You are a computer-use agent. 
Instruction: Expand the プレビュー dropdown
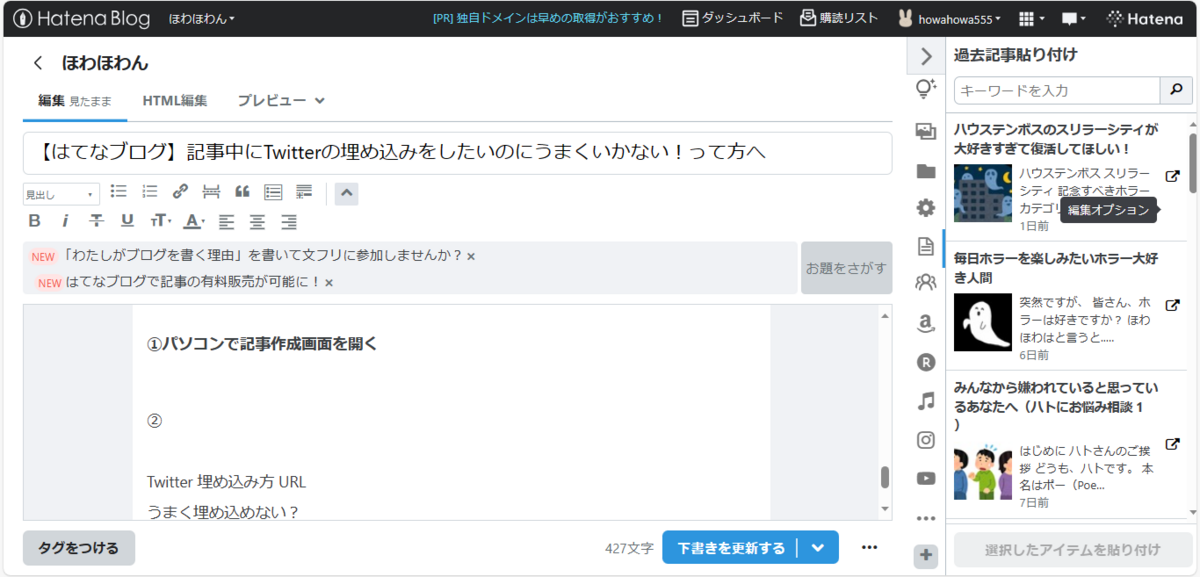pos(281,100)
